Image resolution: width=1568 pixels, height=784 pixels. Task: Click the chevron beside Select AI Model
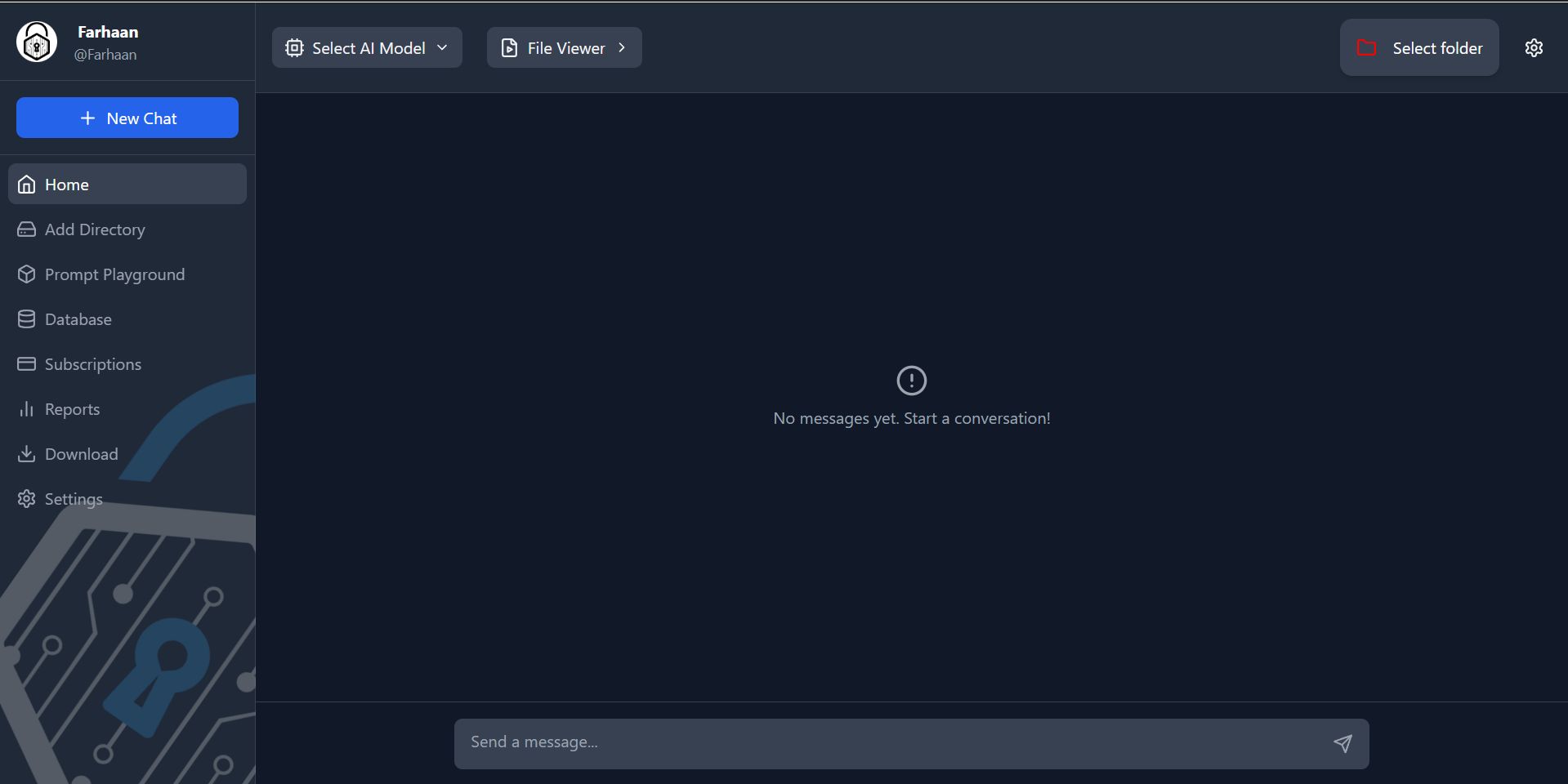442,47
